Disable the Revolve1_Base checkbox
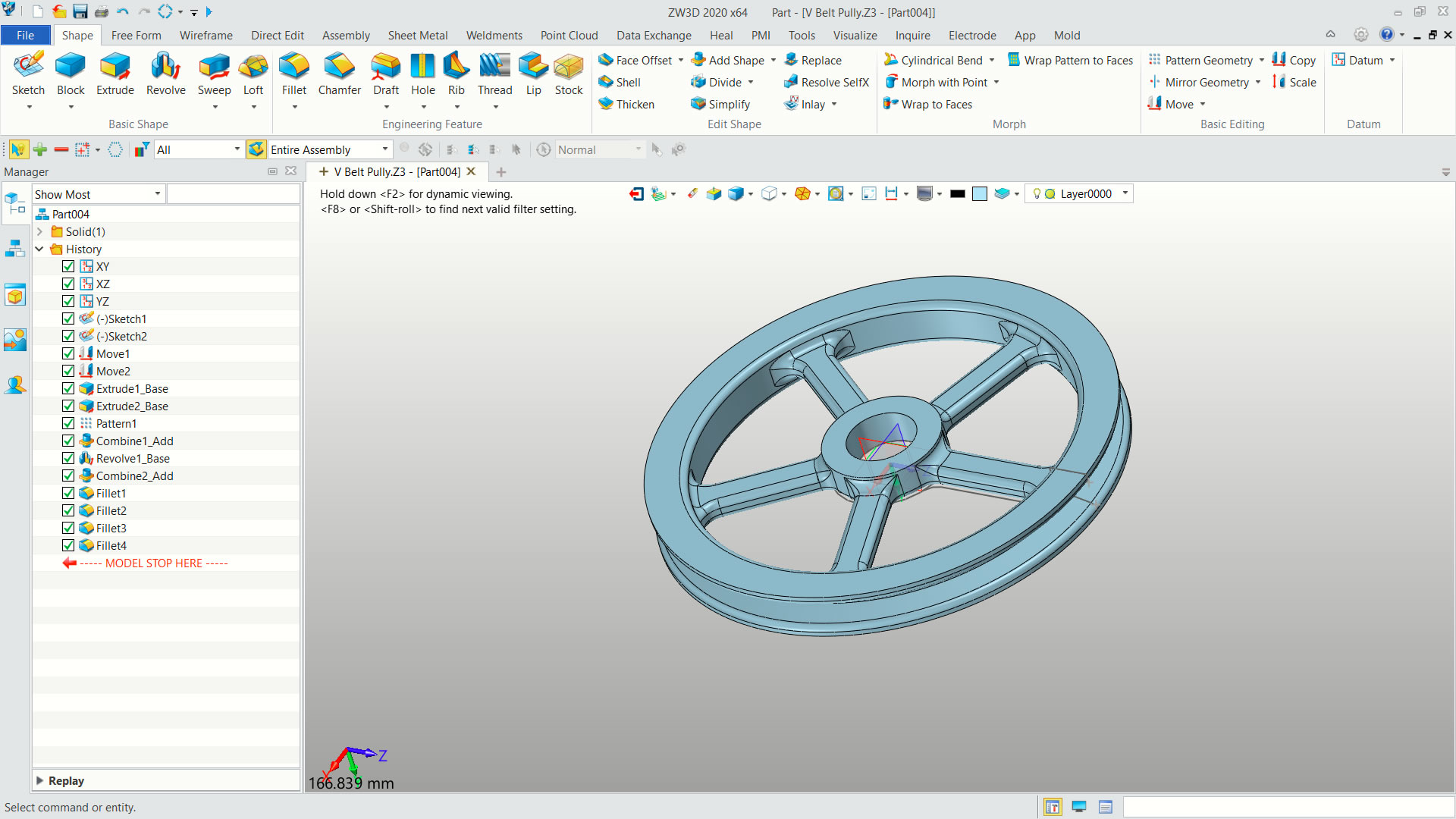 point(68,458)
